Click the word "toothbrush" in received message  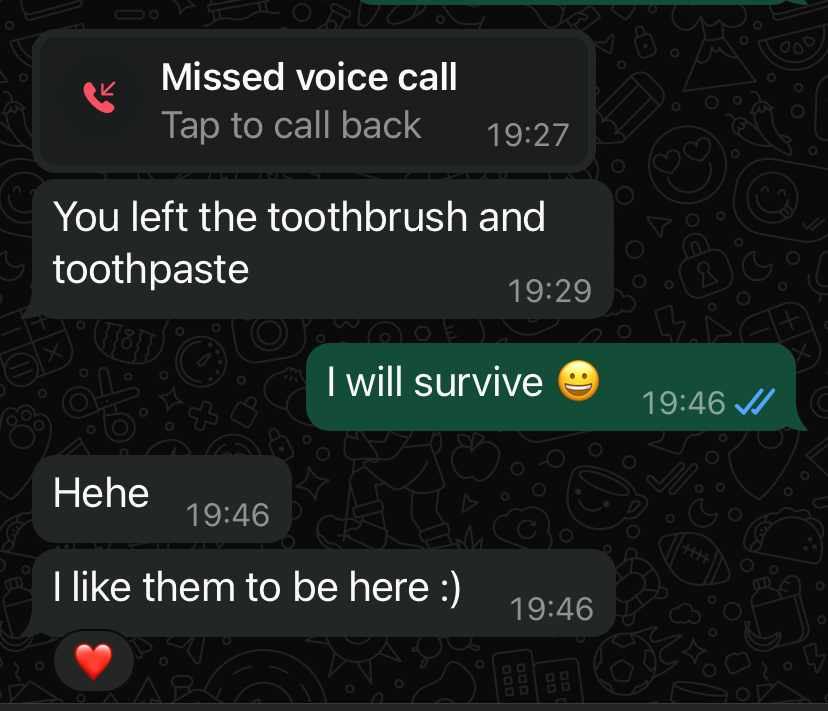click(x=368, y=217)
